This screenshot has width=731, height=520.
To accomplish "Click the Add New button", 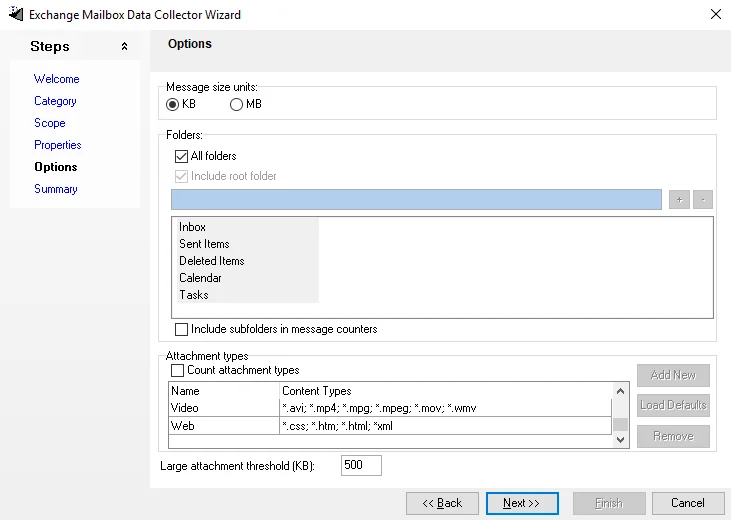I will tap(673, 375).
